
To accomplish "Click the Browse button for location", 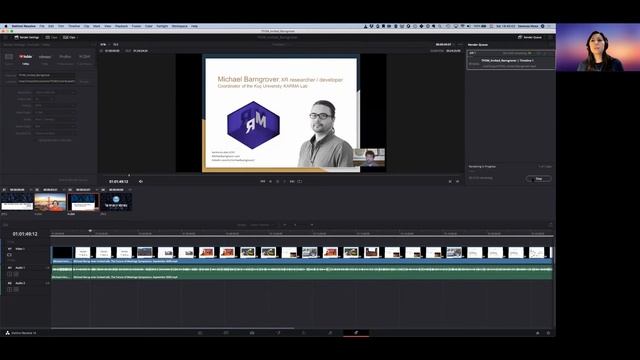I will click(x=84, y=82).
